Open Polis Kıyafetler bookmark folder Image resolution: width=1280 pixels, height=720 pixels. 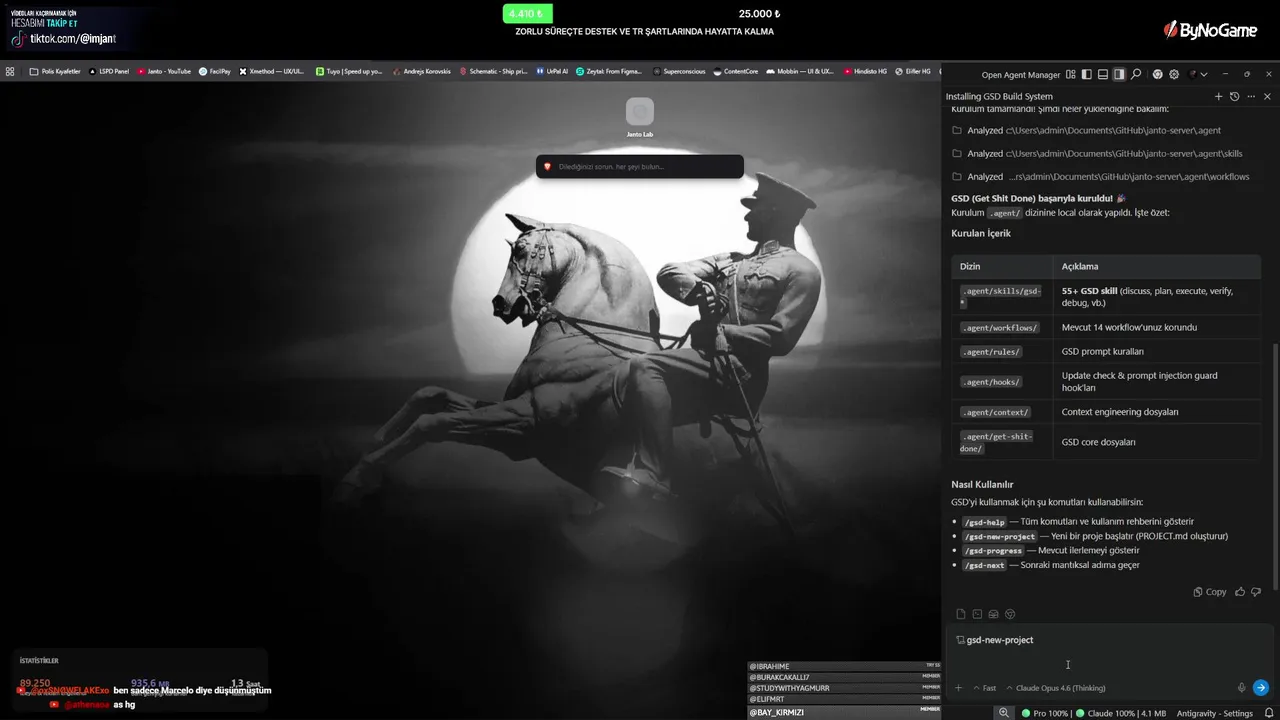pyautogui.click(x=54, y=72)
